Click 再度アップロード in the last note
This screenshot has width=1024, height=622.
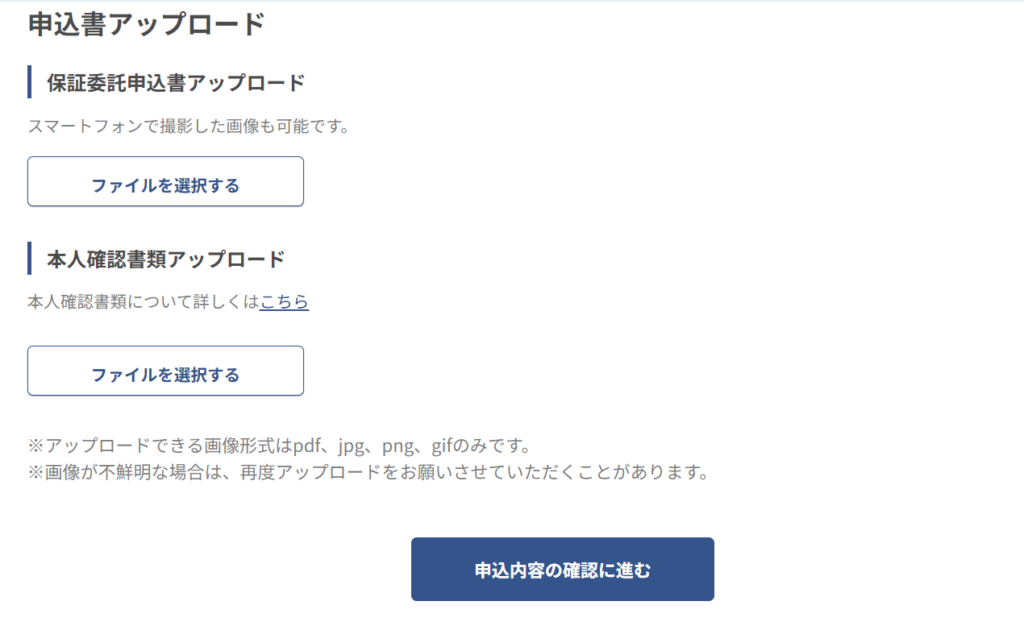(x=311, y=472)
